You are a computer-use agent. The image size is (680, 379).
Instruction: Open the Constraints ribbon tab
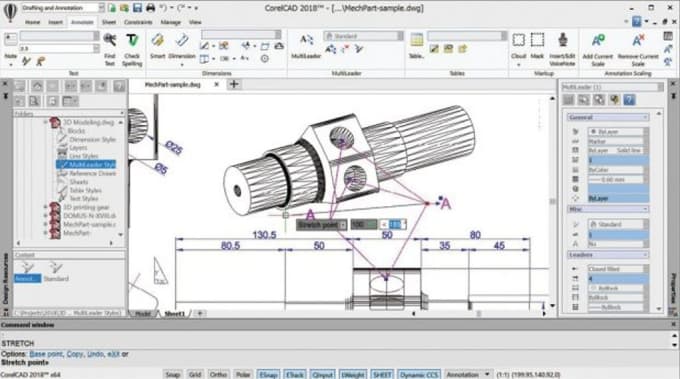click(138, 22)
